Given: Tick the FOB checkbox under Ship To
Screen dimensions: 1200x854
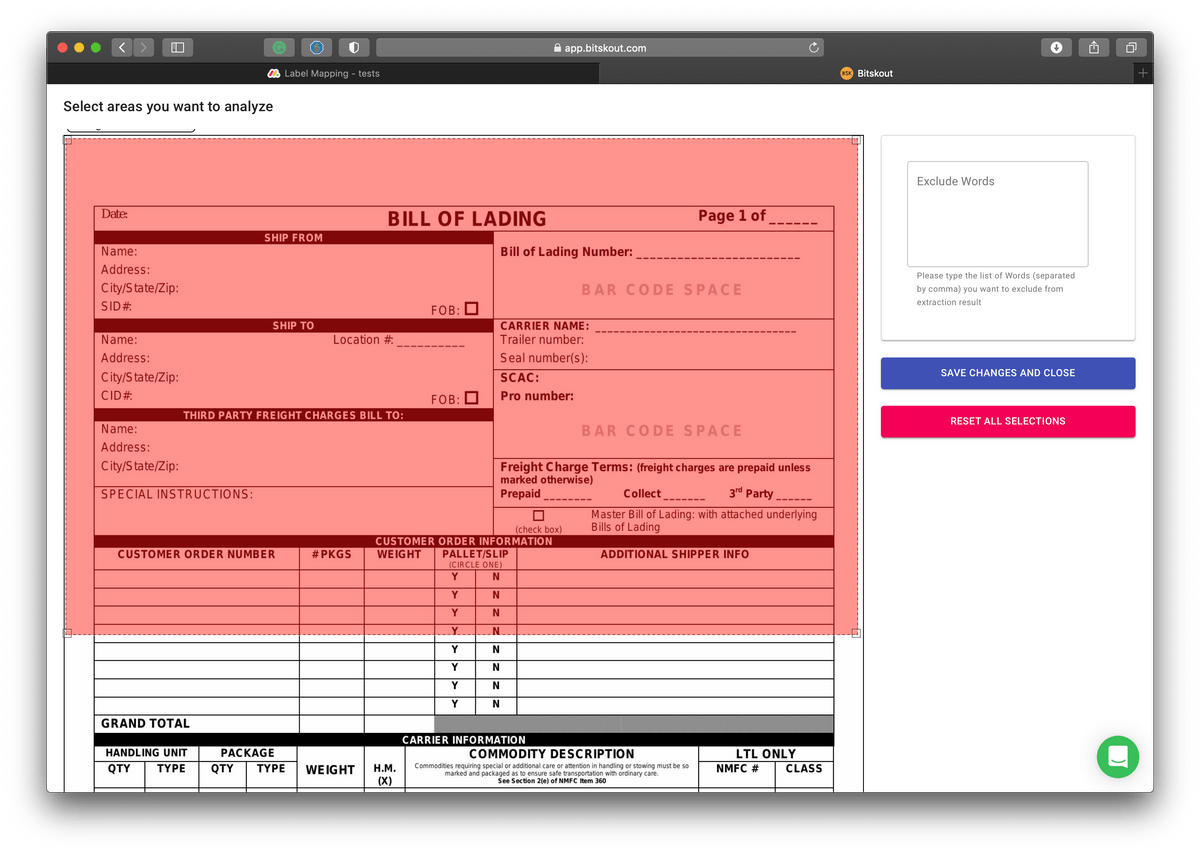Looking at the screenshot, I should coord(471,398).
